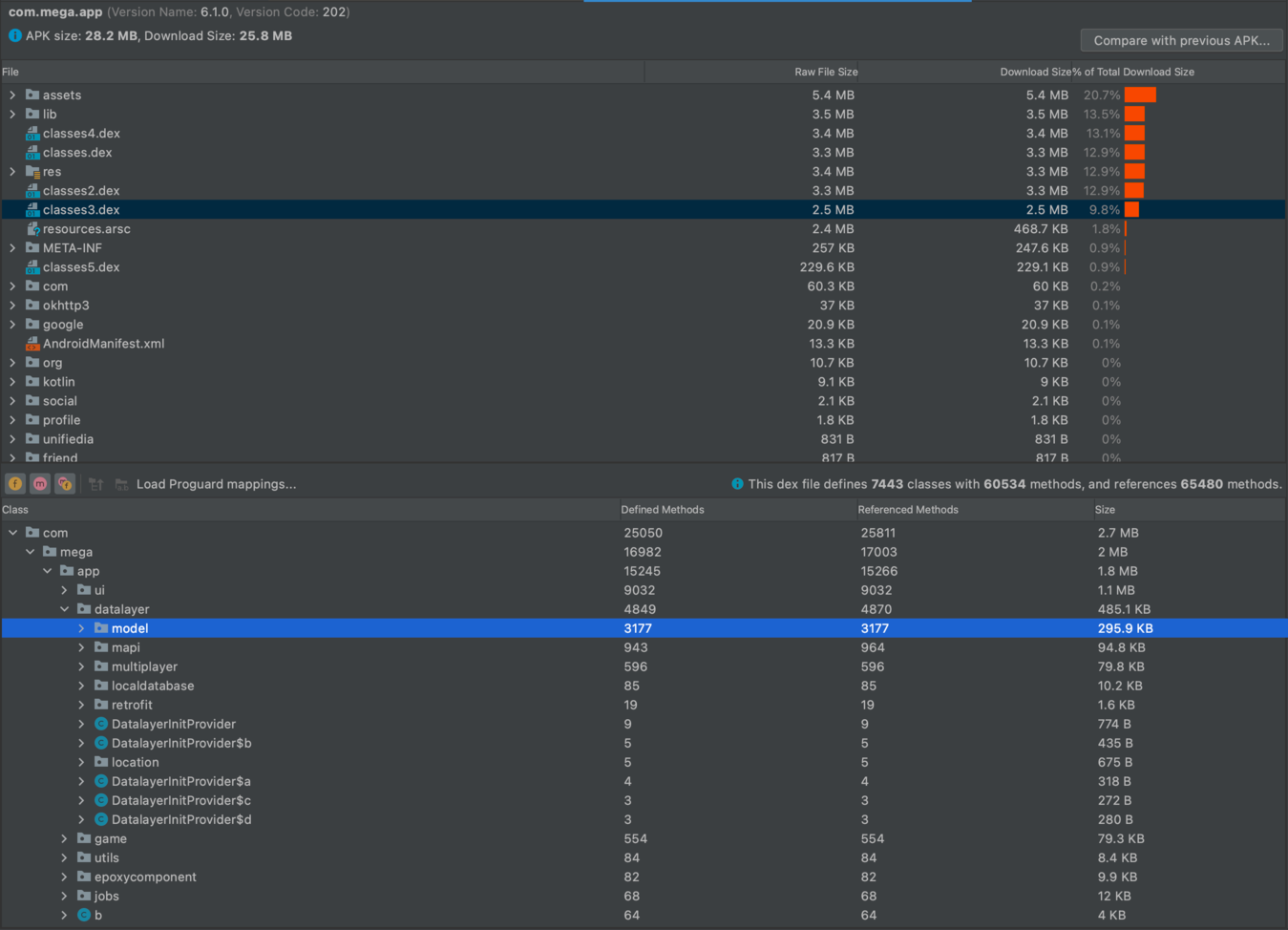Select the jobs package row
The width and height of the screenshot is (1288, 930).
[x=644, y=896]
